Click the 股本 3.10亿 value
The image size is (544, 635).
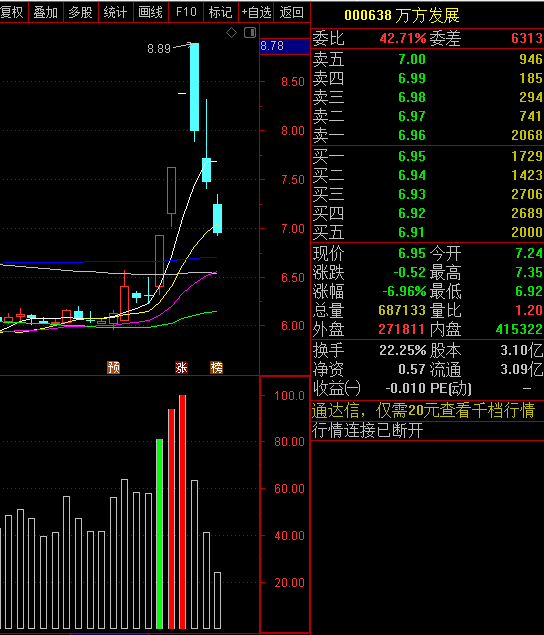[x=522, y=350]
